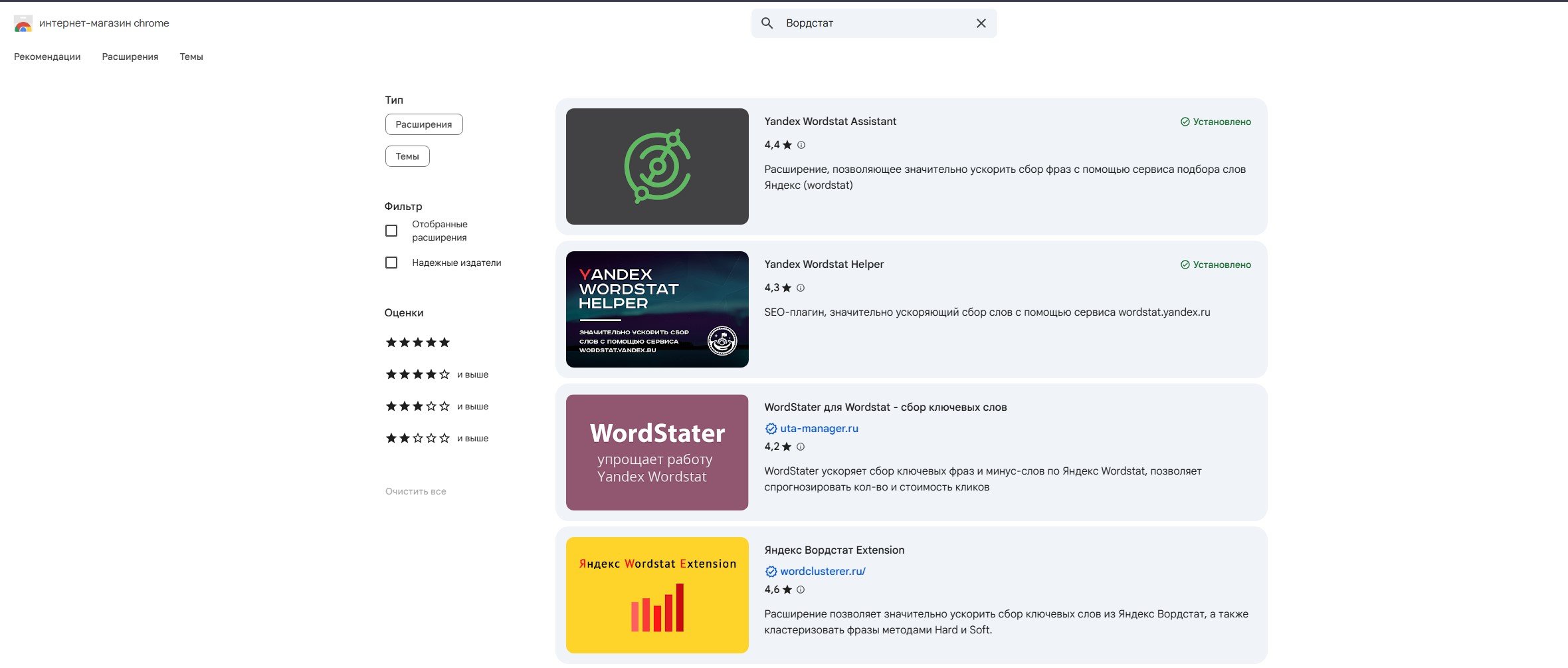Click info icon next to 4,3 rating
This screenshot has width=1568, height=668.
(x=801, y=288)
